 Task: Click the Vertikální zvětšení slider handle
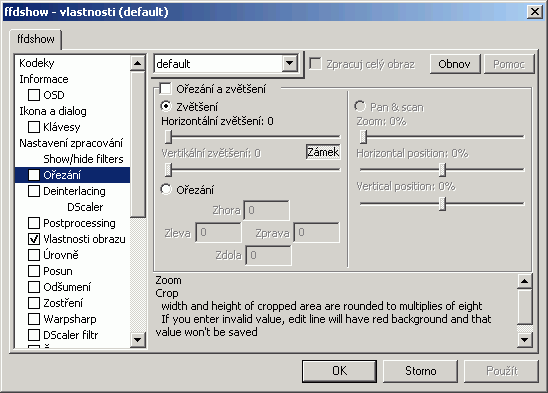tap(168, 170)
